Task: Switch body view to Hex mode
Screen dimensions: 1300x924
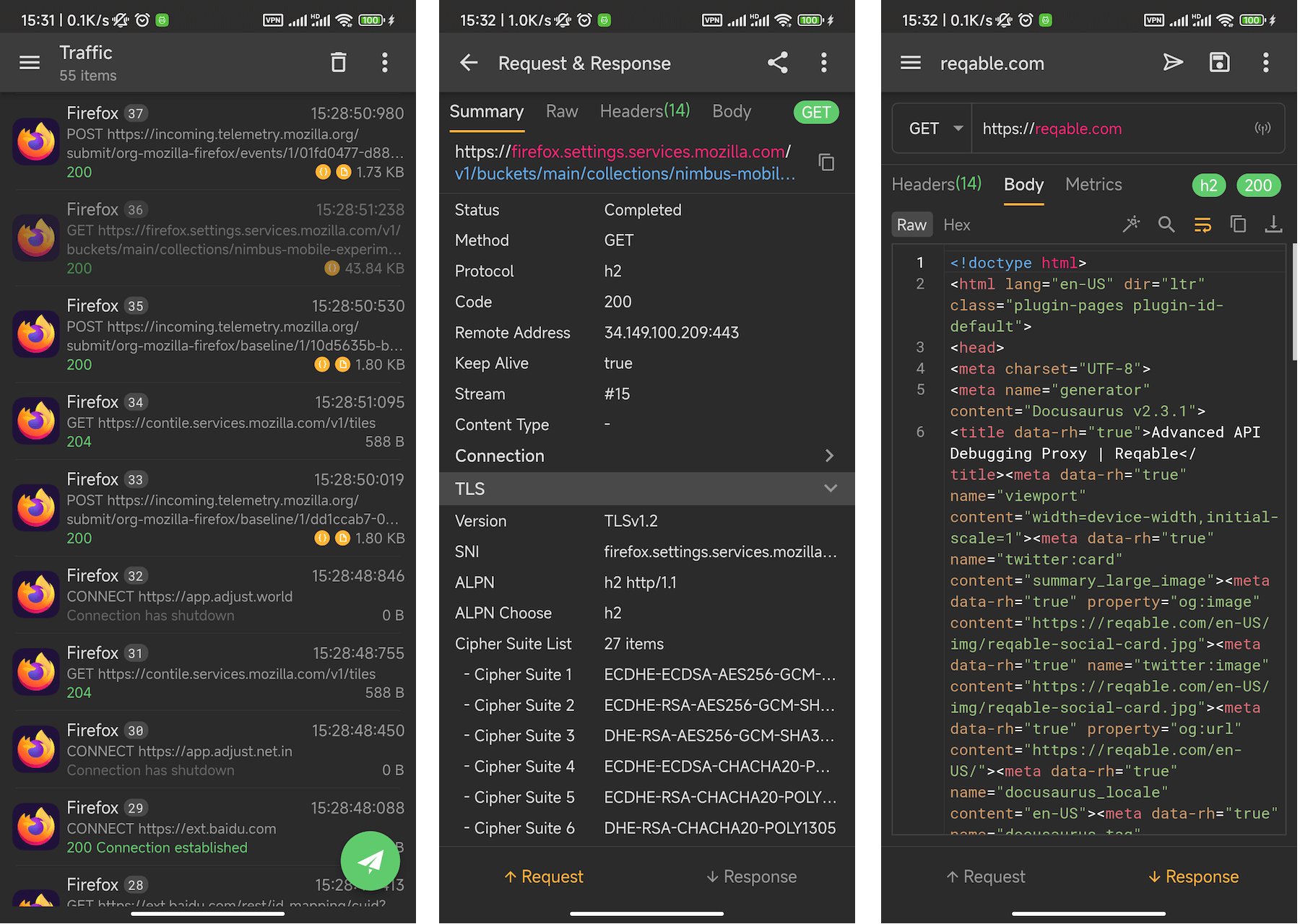Action: coord(957,225)
